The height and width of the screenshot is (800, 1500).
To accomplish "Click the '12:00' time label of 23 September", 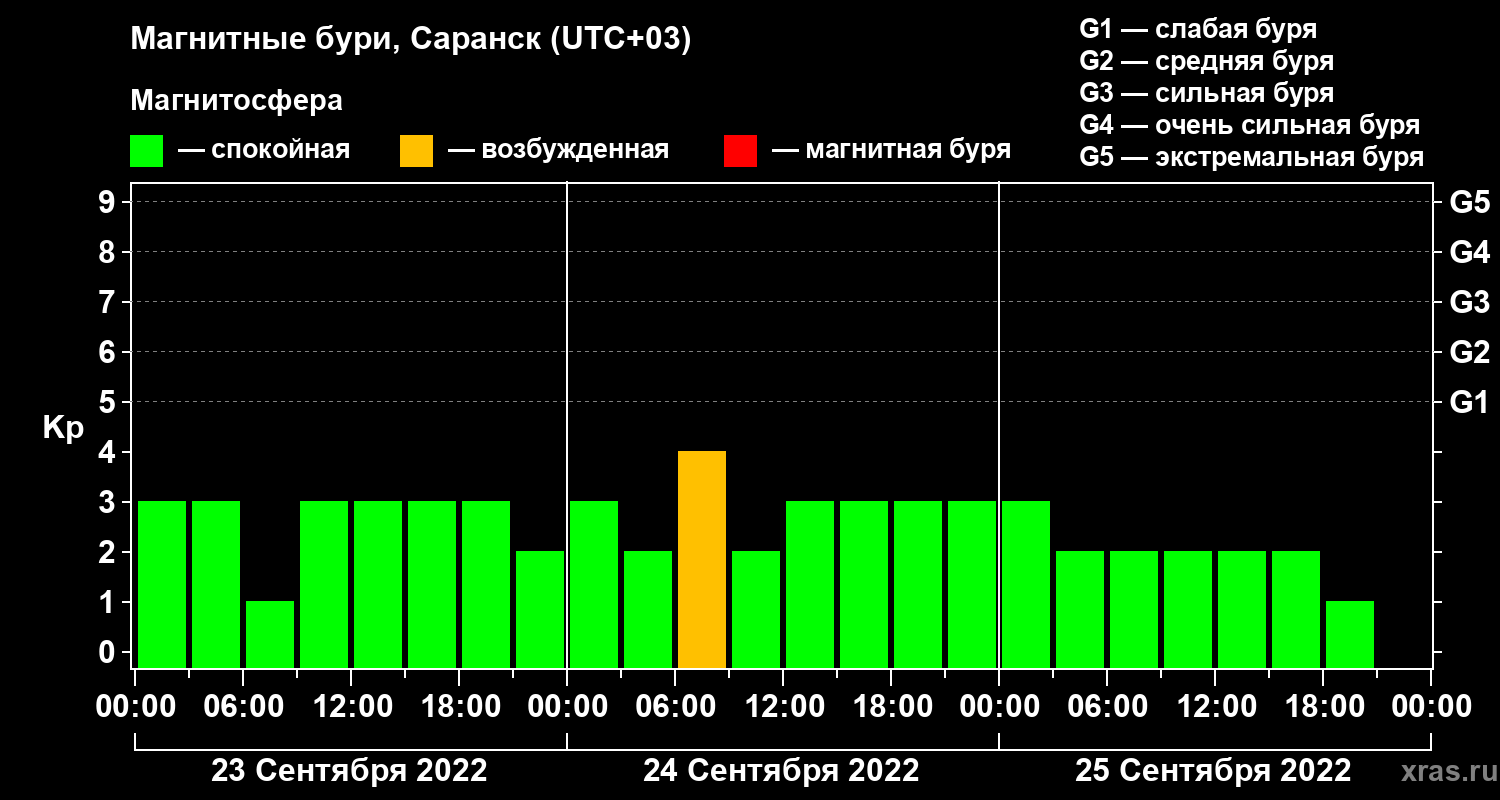I will tap(351, 706).
